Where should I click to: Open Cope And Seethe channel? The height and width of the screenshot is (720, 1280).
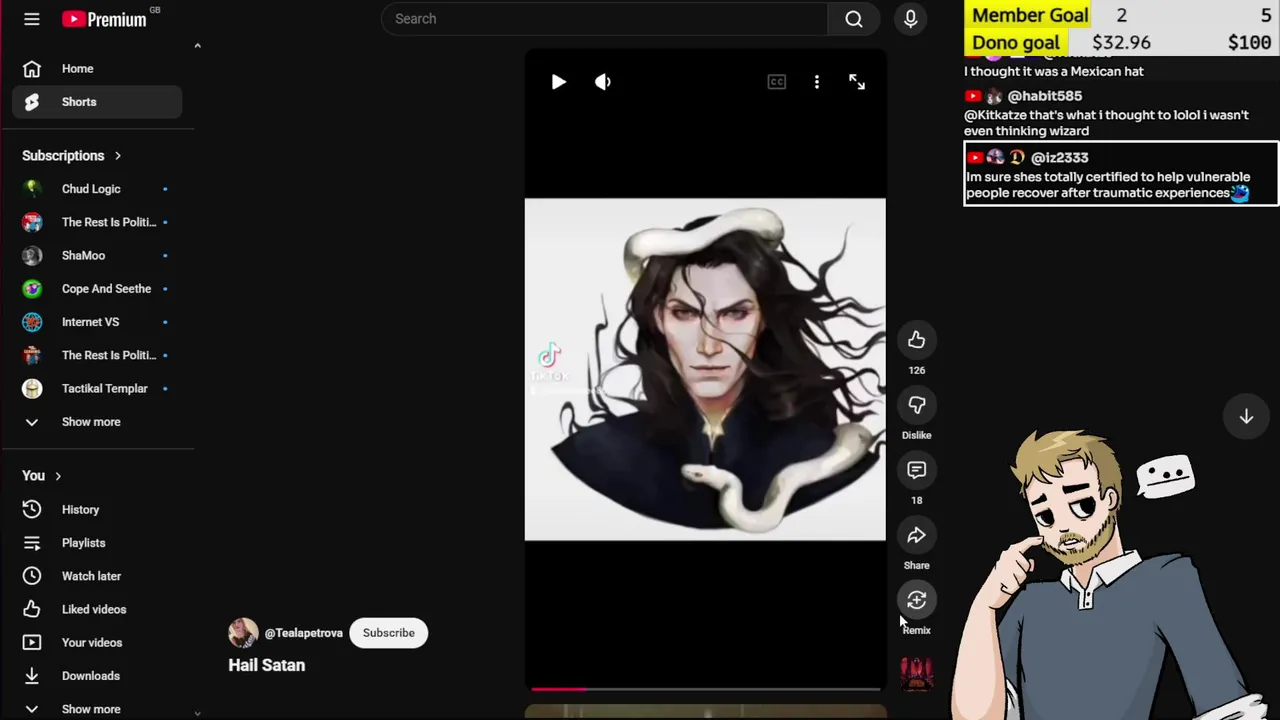(x=97, y=289)
